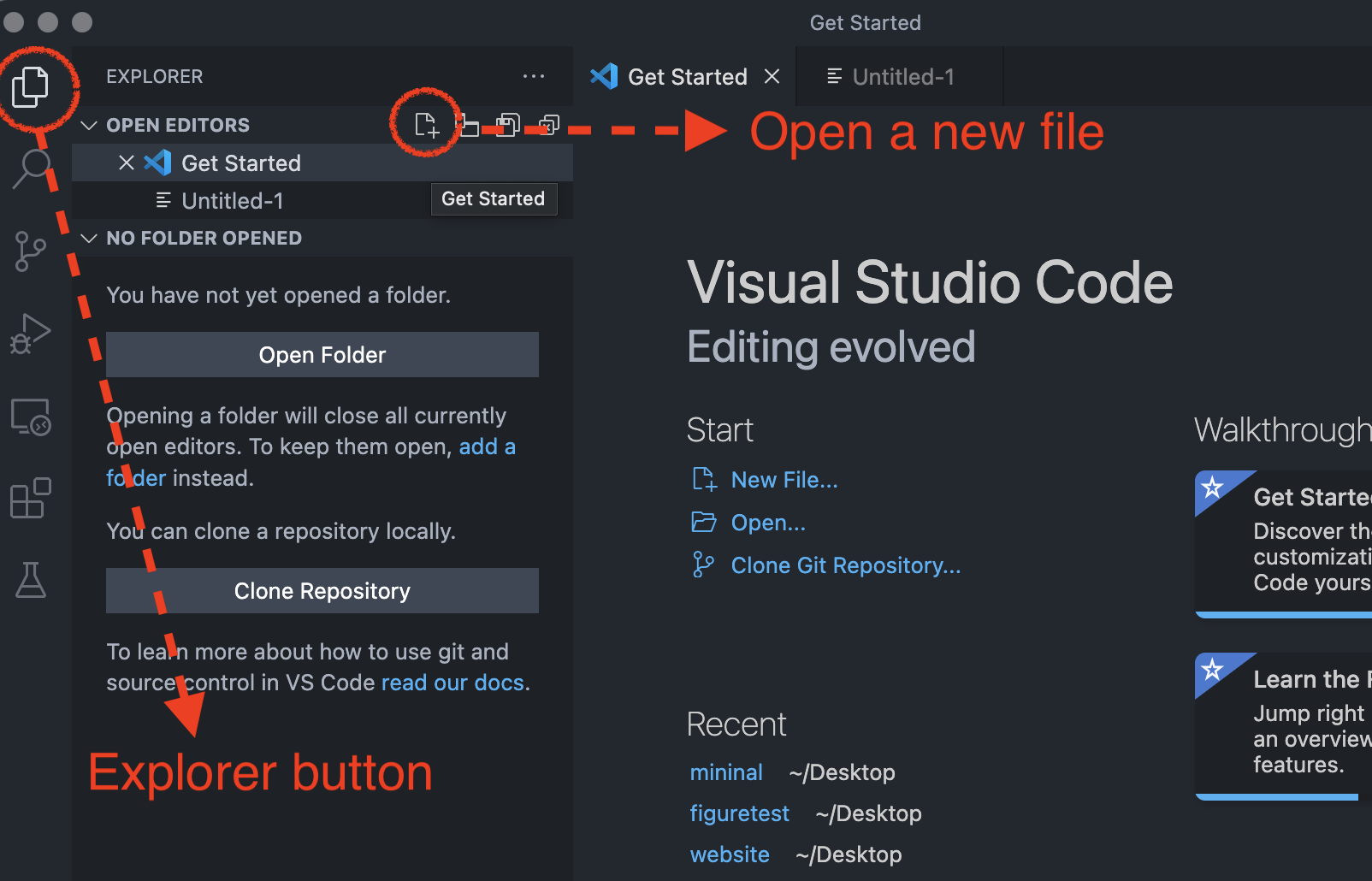Click the git branch icon beside Clone
1372x881 pixels.
coord(703,565)
